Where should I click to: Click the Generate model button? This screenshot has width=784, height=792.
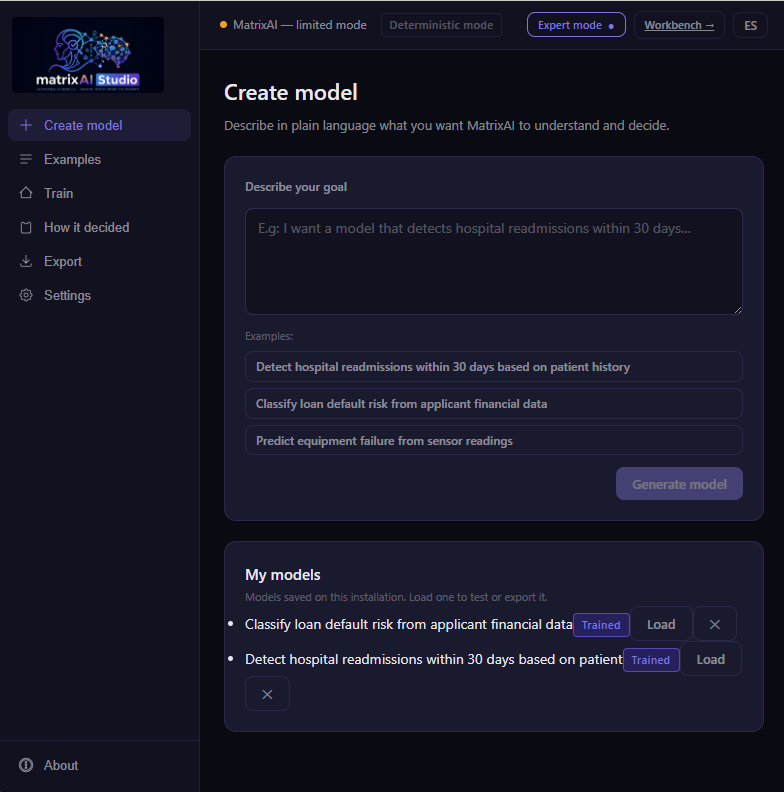click(x=679, y=484)
